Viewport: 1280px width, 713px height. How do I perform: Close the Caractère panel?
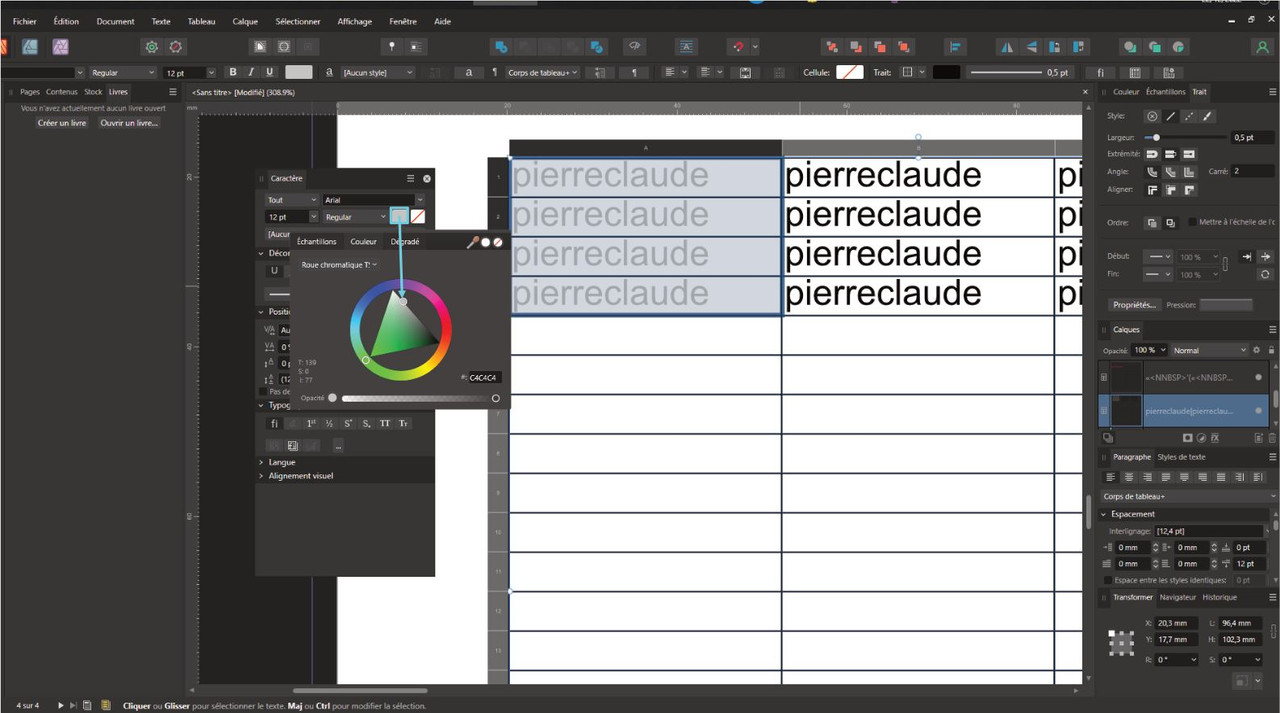[427, 178]
